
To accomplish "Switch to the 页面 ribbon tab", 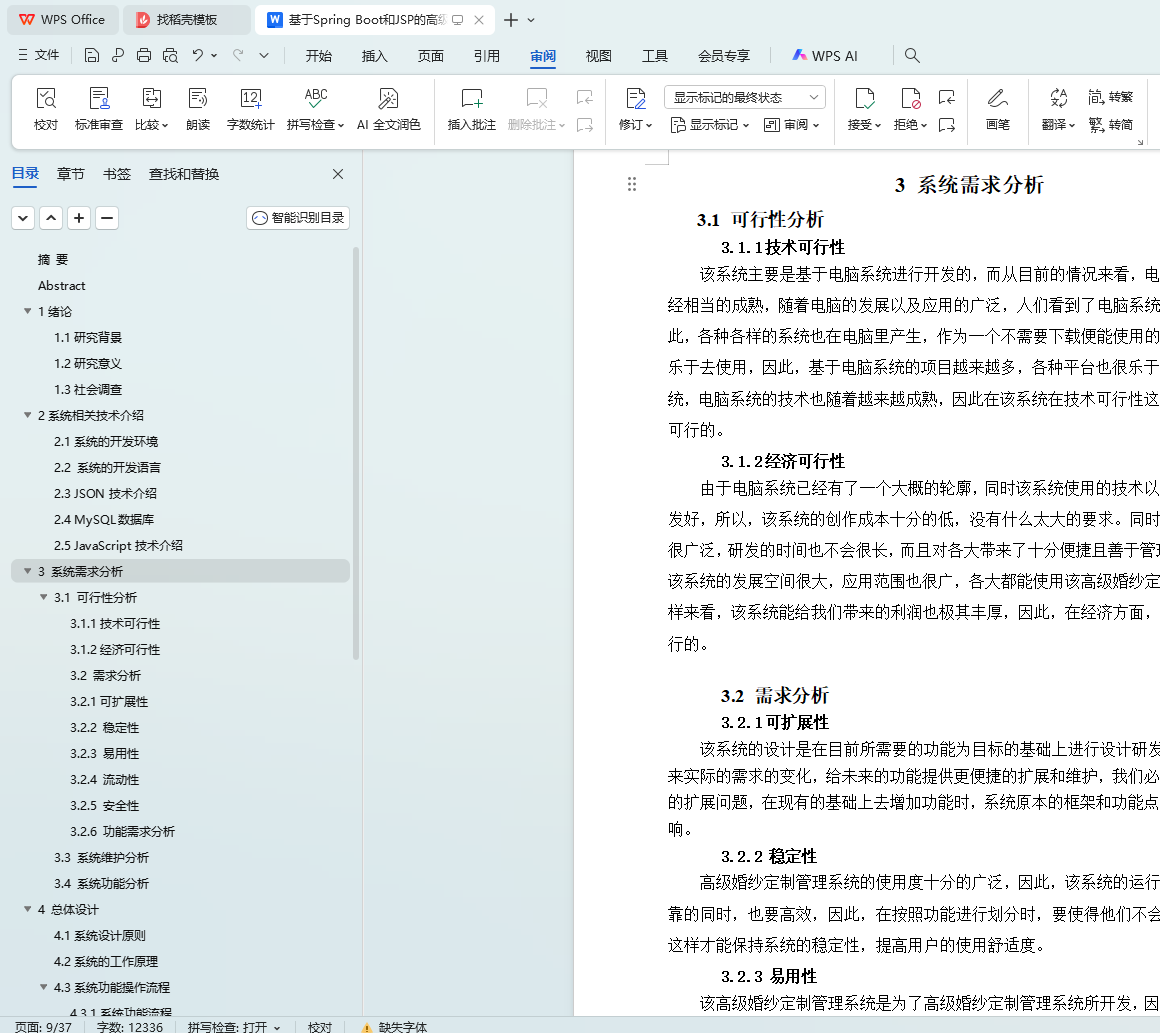I will coord(431,55).
